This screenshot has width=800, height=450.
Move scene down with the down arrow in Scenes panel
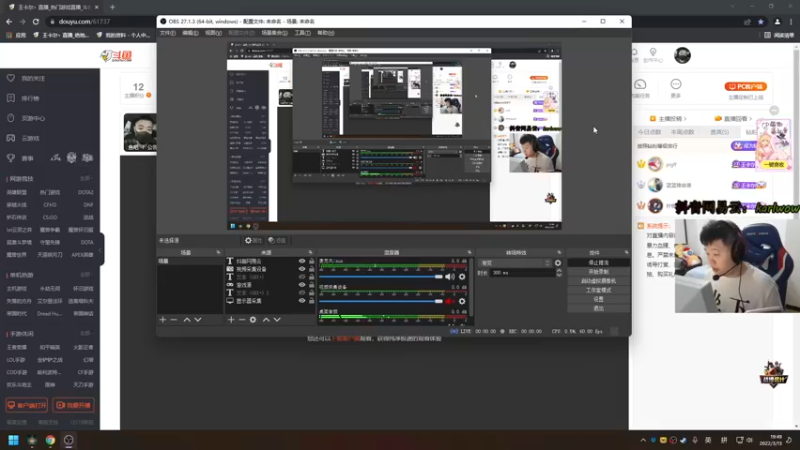pos(198,319)
